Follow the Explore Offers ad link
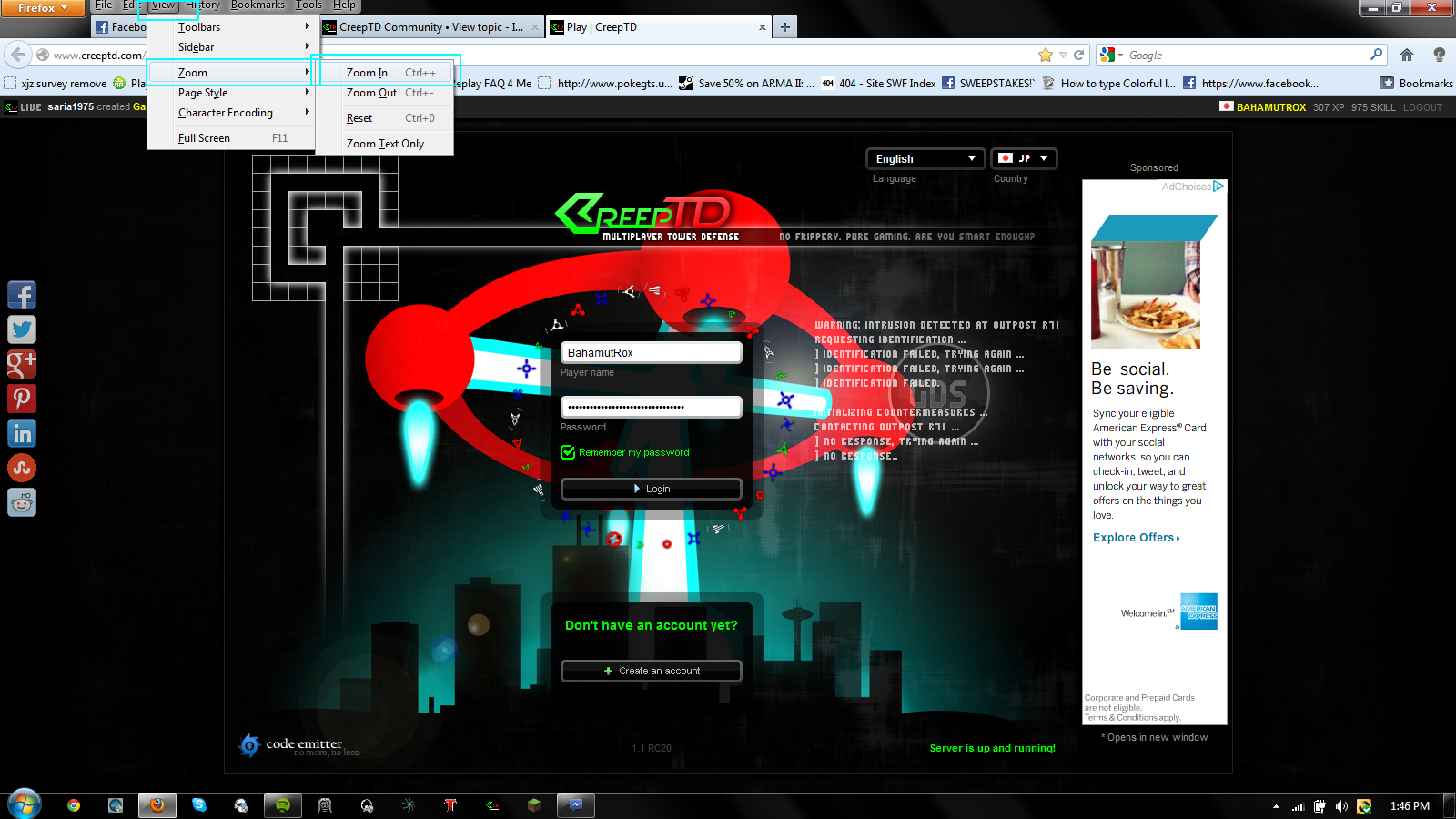 pos(1137,538)
